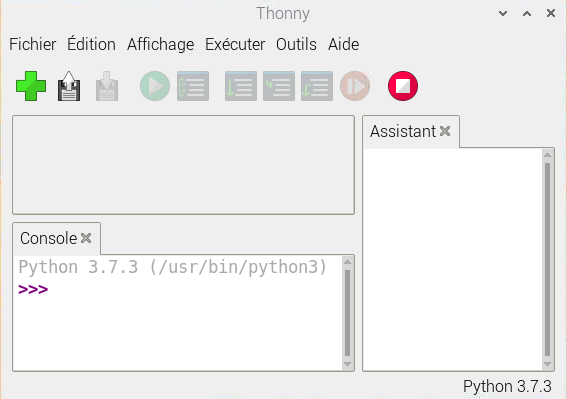Image resolution: width=567 pixels, height=399 pixels.
Task: Click the Assistant vertical scrollbar thumb
Action: click(547, 260)
